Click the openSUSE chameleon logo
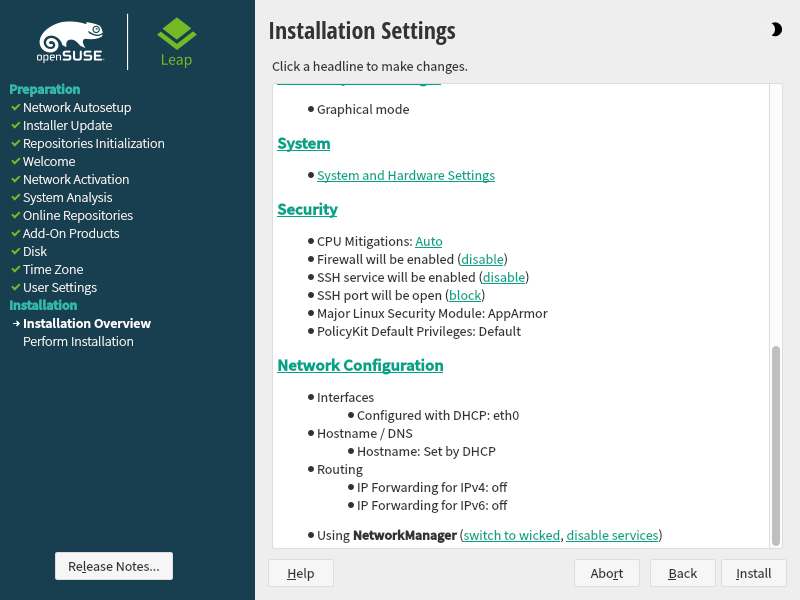Screen dimensions: 800x600 click(x=70, y=42)
